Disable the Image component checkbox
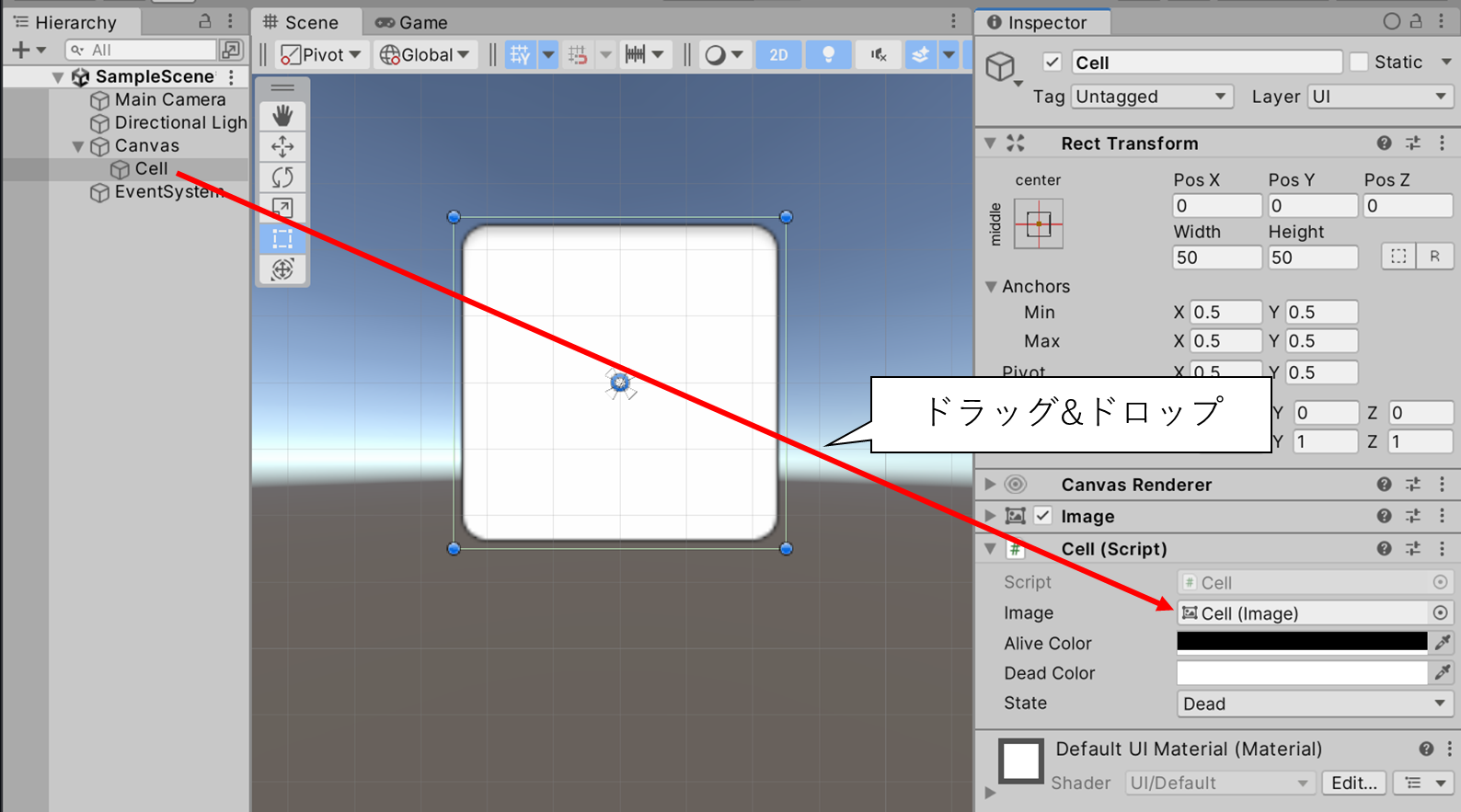 pos(1042,516)
